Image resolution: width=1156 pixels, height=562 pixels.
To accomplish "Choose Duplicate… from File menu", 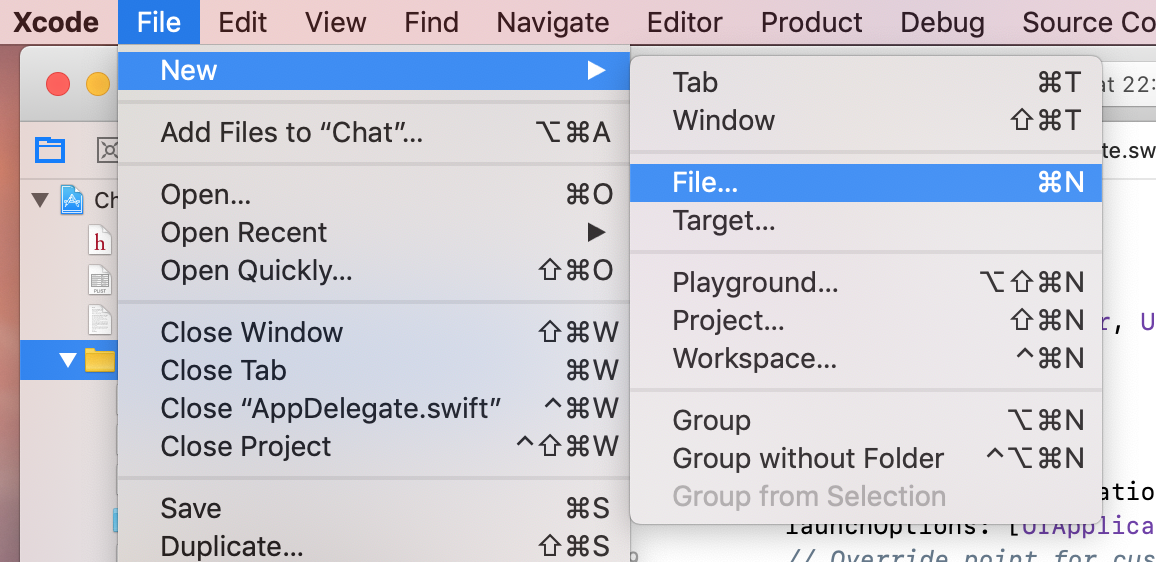I will [374, 547].
